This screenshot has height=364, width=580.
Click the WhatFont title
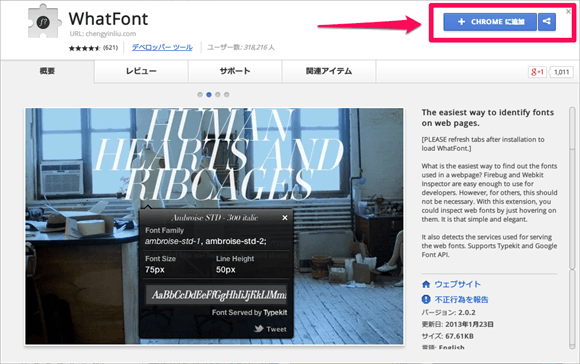click(108, 18)
